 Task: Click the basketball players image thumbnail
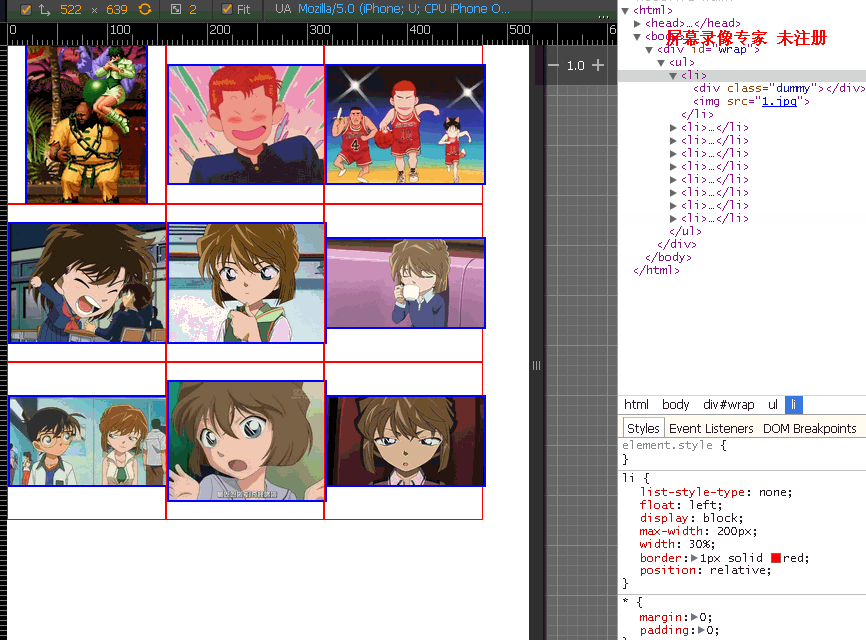click(405, 125)
